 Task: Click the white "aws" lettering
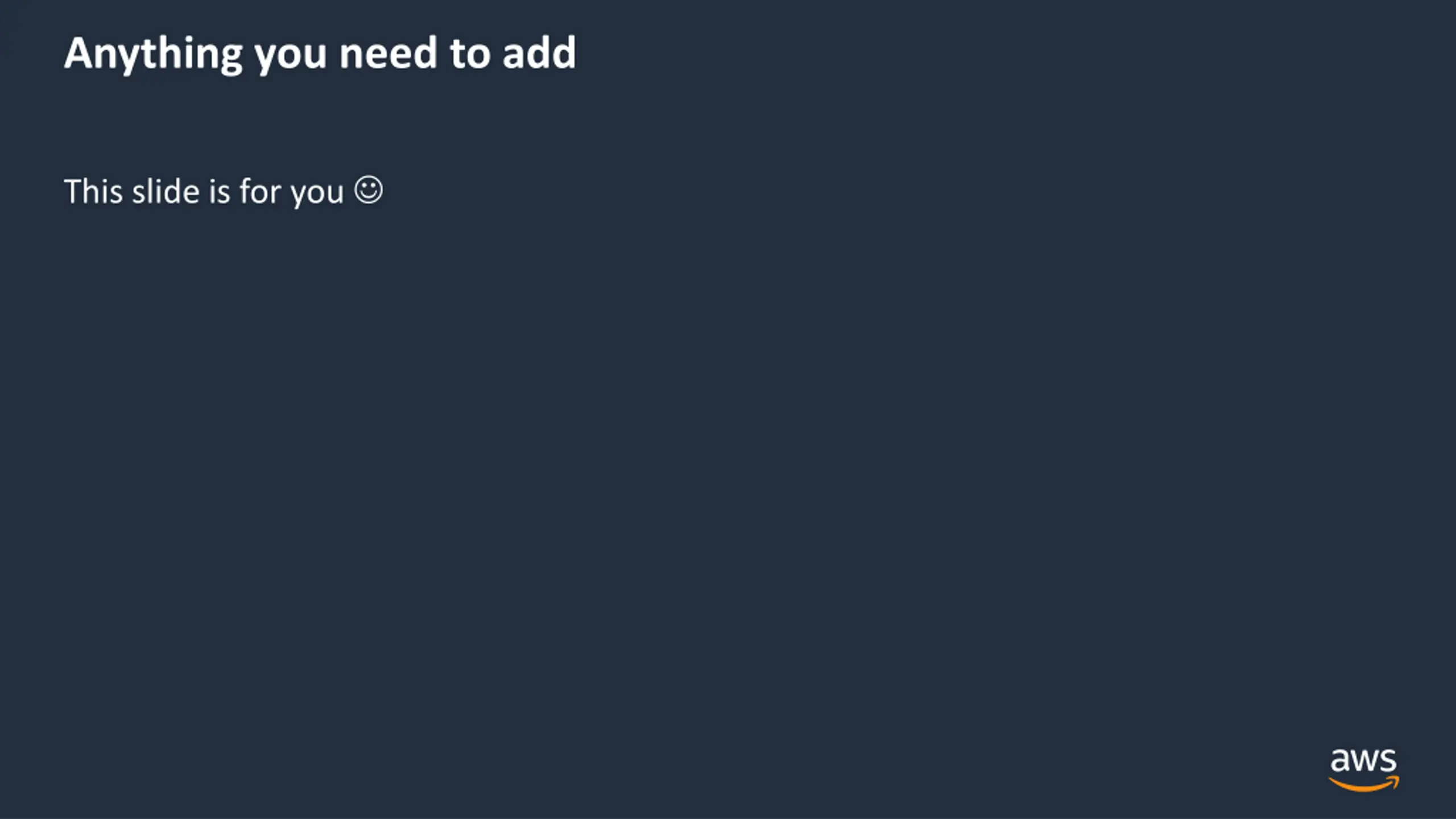[x=1363, y=761]
